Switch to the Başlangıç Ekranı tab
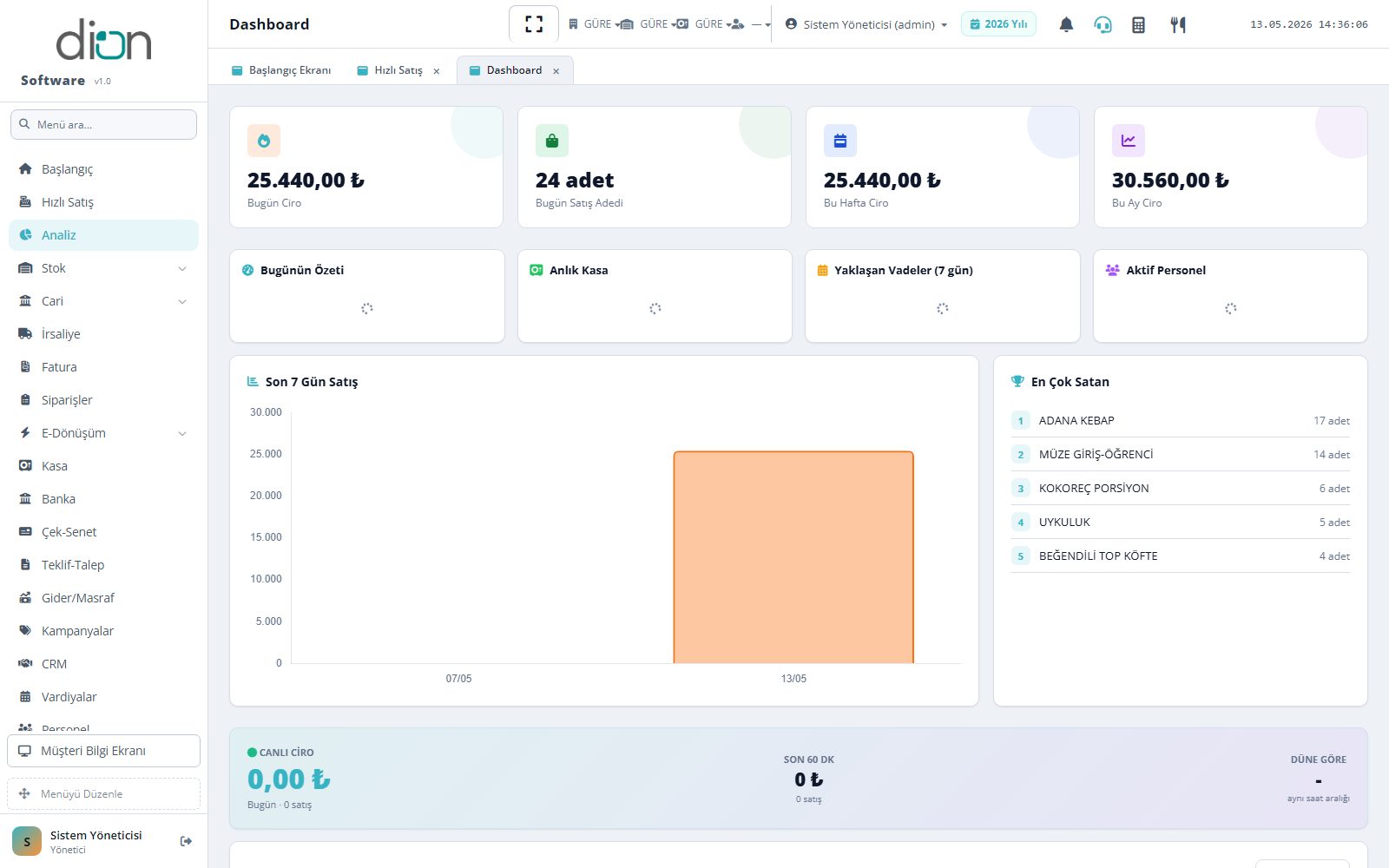This screenshot has width=1389, height=868. coord(281,70)
